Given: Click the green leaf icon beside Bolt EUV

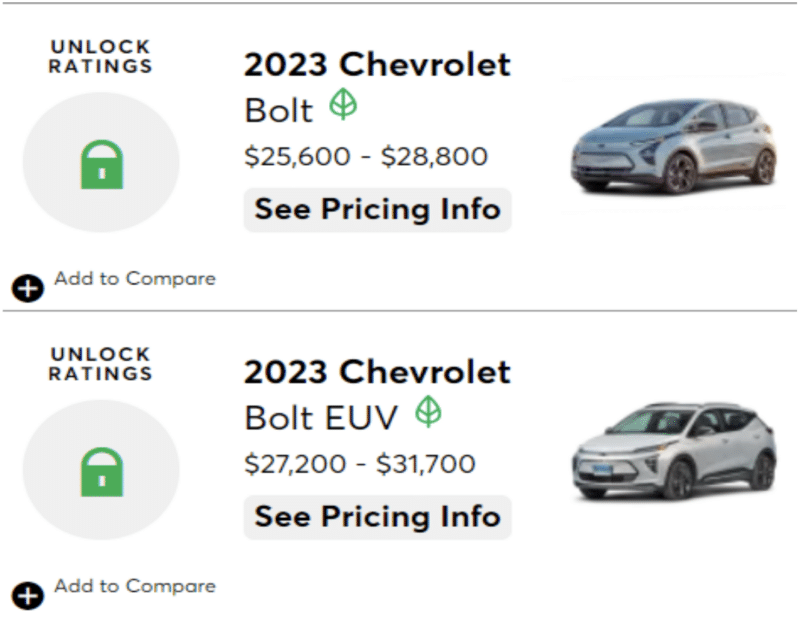Looking at the screenshot, I should [x=428, y=412].
